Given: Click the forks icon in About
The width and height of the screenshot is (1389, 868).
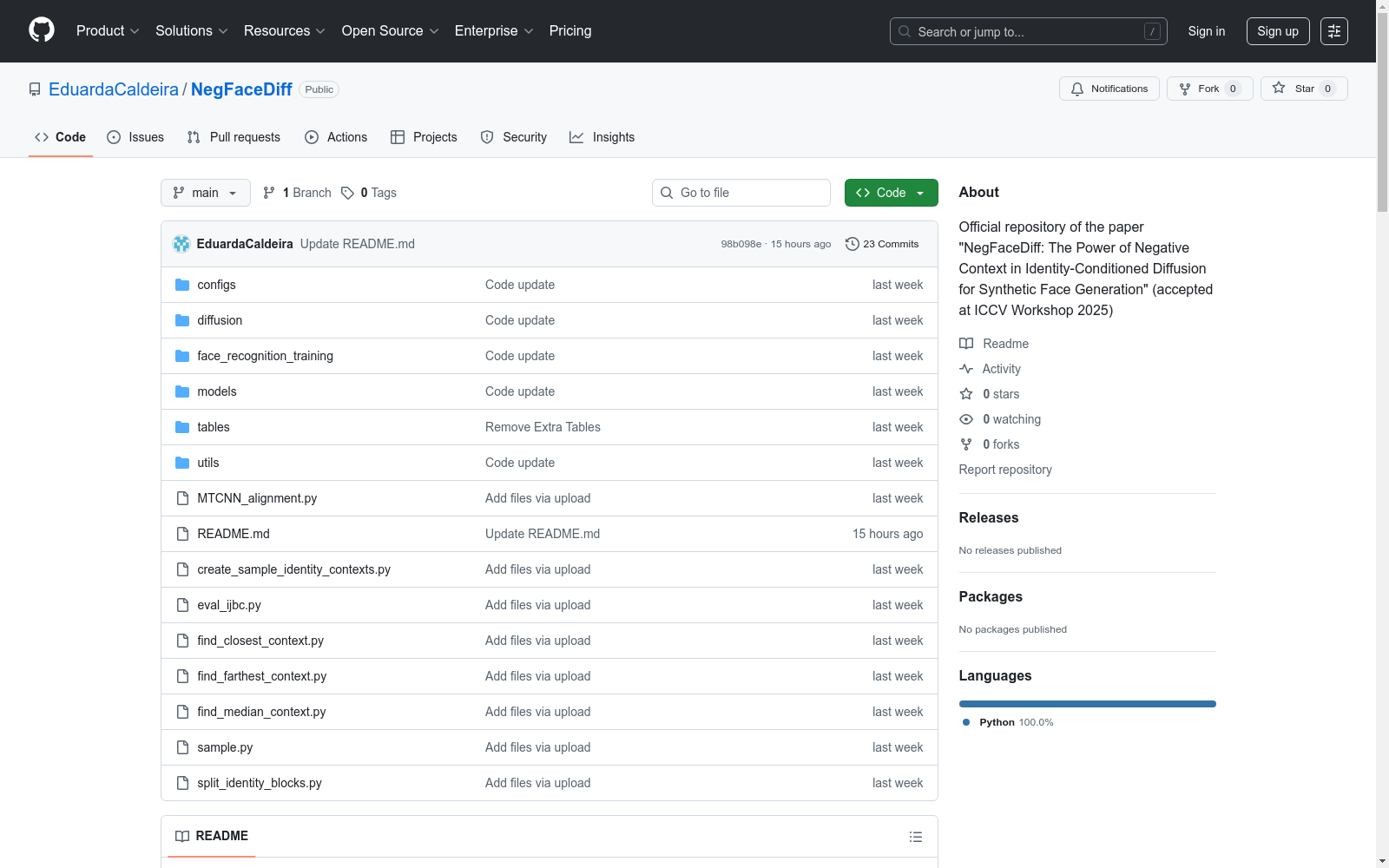Looking at the screenshot, I should click(966, 444).
